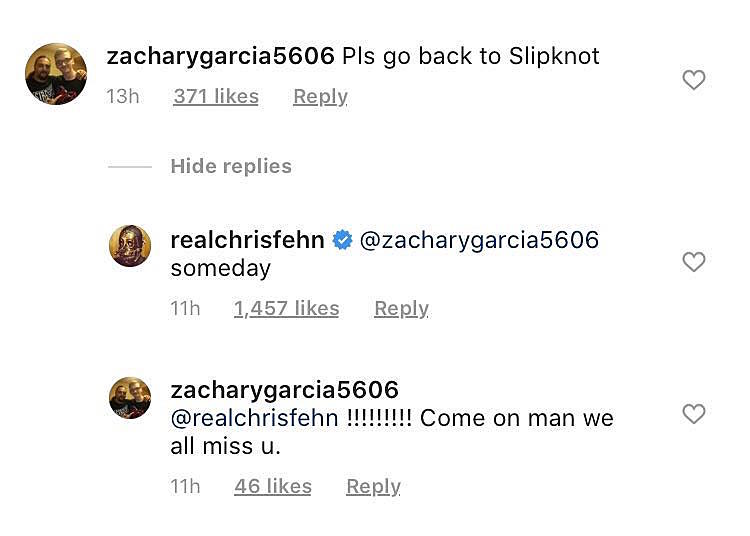Click the blue verified badge next to realchrisfehn
Viewport: 750px width, 536px height.
(x=342, y=241)
